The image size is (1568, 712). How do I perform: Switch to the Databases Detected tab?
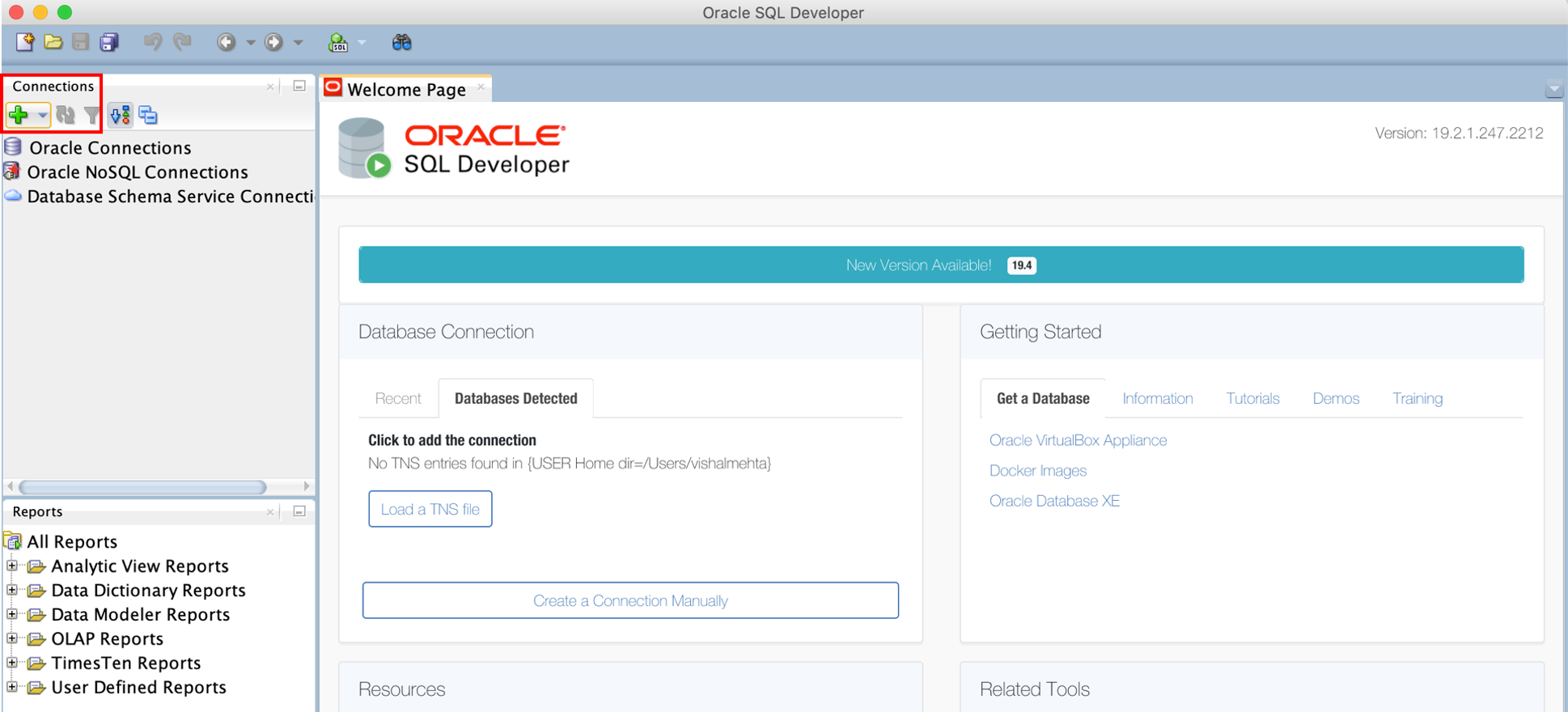[x=516, y=398]
